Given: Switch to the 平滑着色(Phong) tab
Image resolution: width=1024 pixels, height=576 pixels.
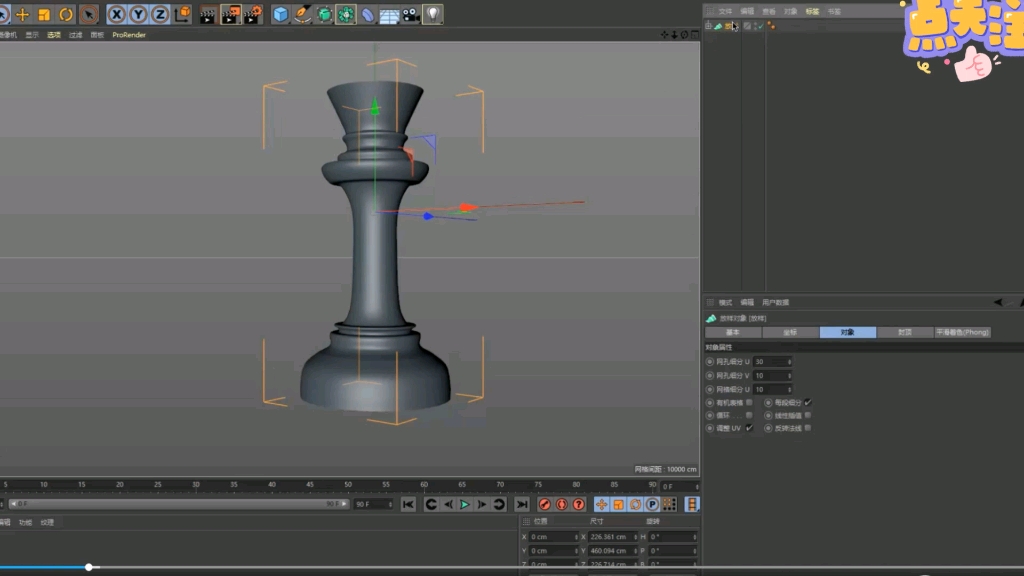Looking at the screenshot, I should tap(961, 332).
